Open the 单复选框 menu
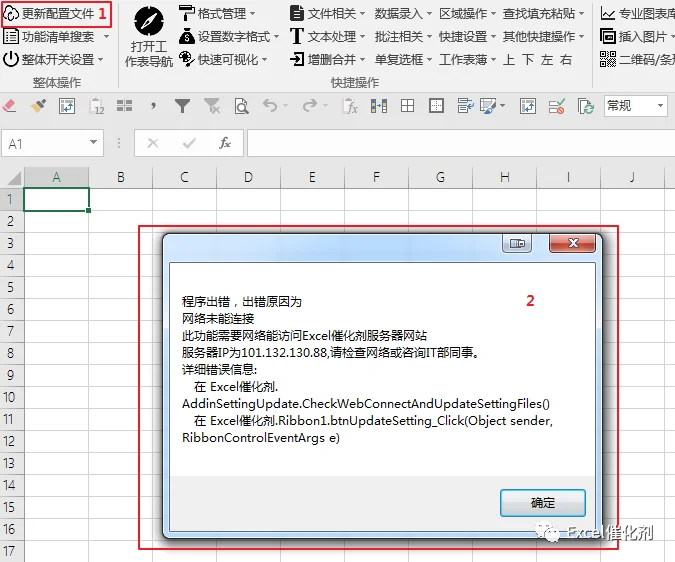The height and width of the screenshot is (562, 675). 403,59
